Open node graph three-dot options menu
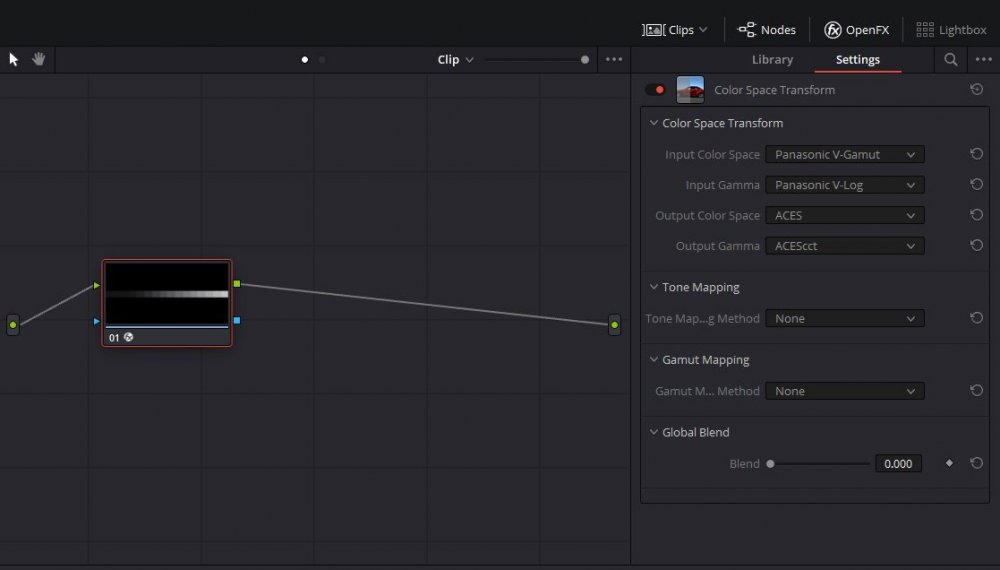 [x=614, y=60]
